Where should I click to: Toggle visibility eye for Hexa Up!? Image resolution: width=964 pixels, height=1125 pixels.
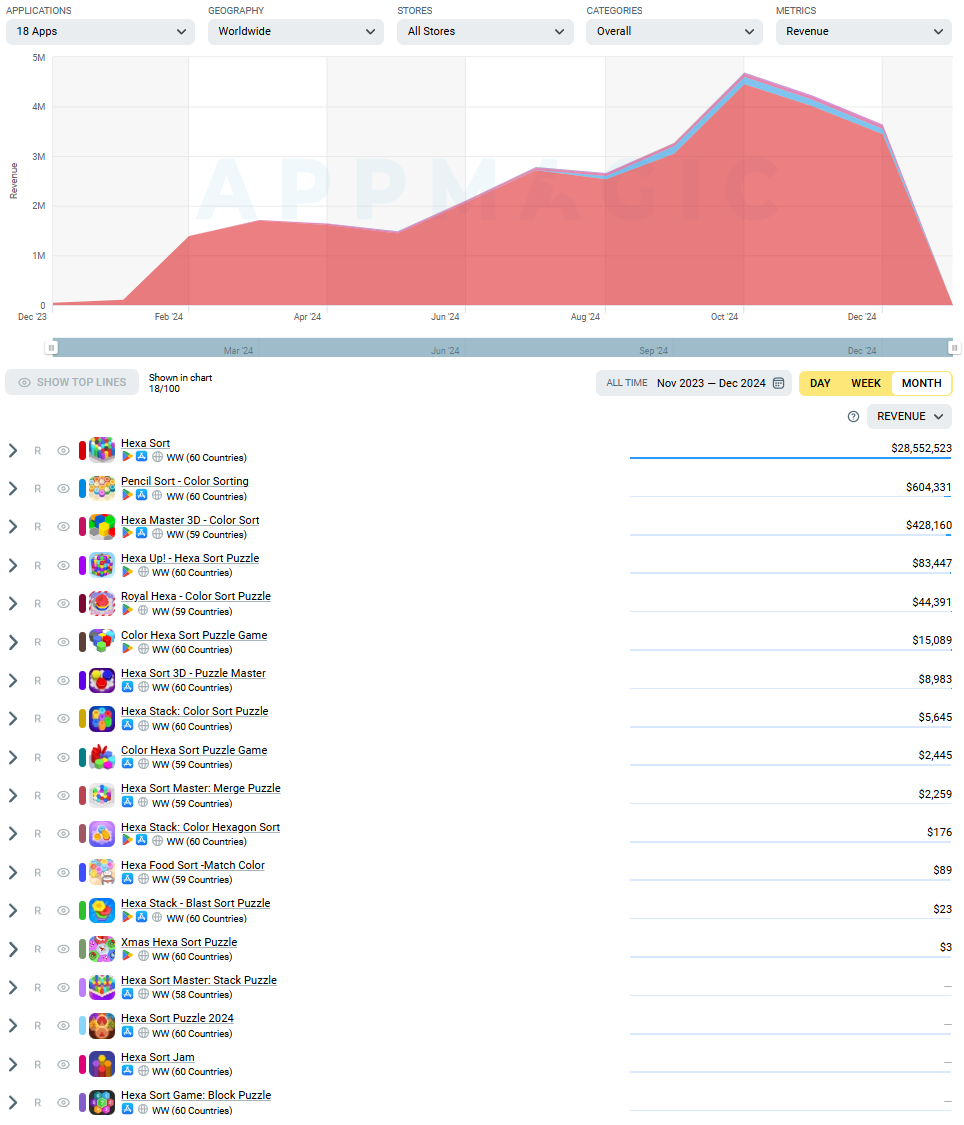click(63, 565)
